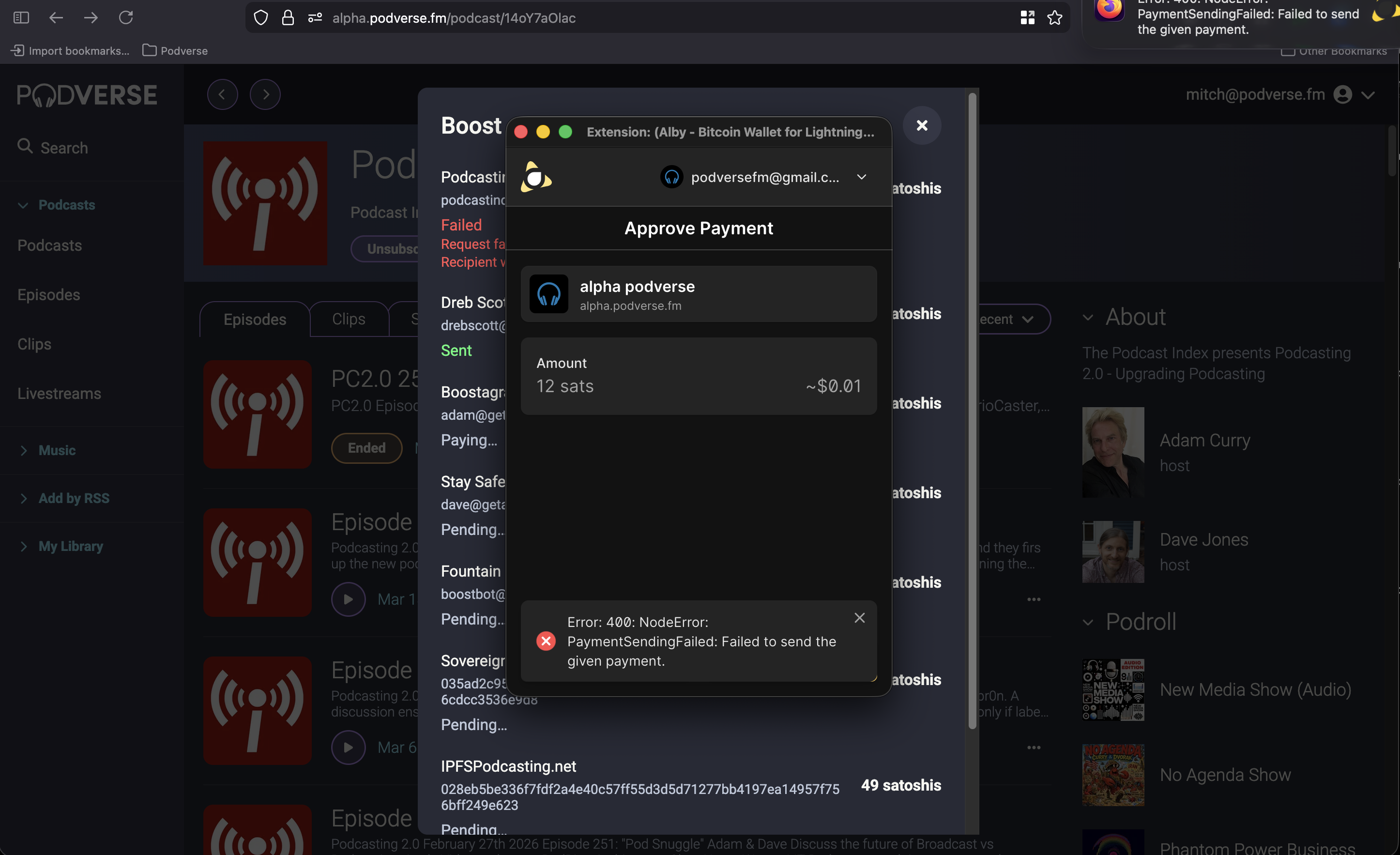1400x855 pixels.
Task: Open the extensions grid icon in address bar
Action: [x=1027, y=17]
